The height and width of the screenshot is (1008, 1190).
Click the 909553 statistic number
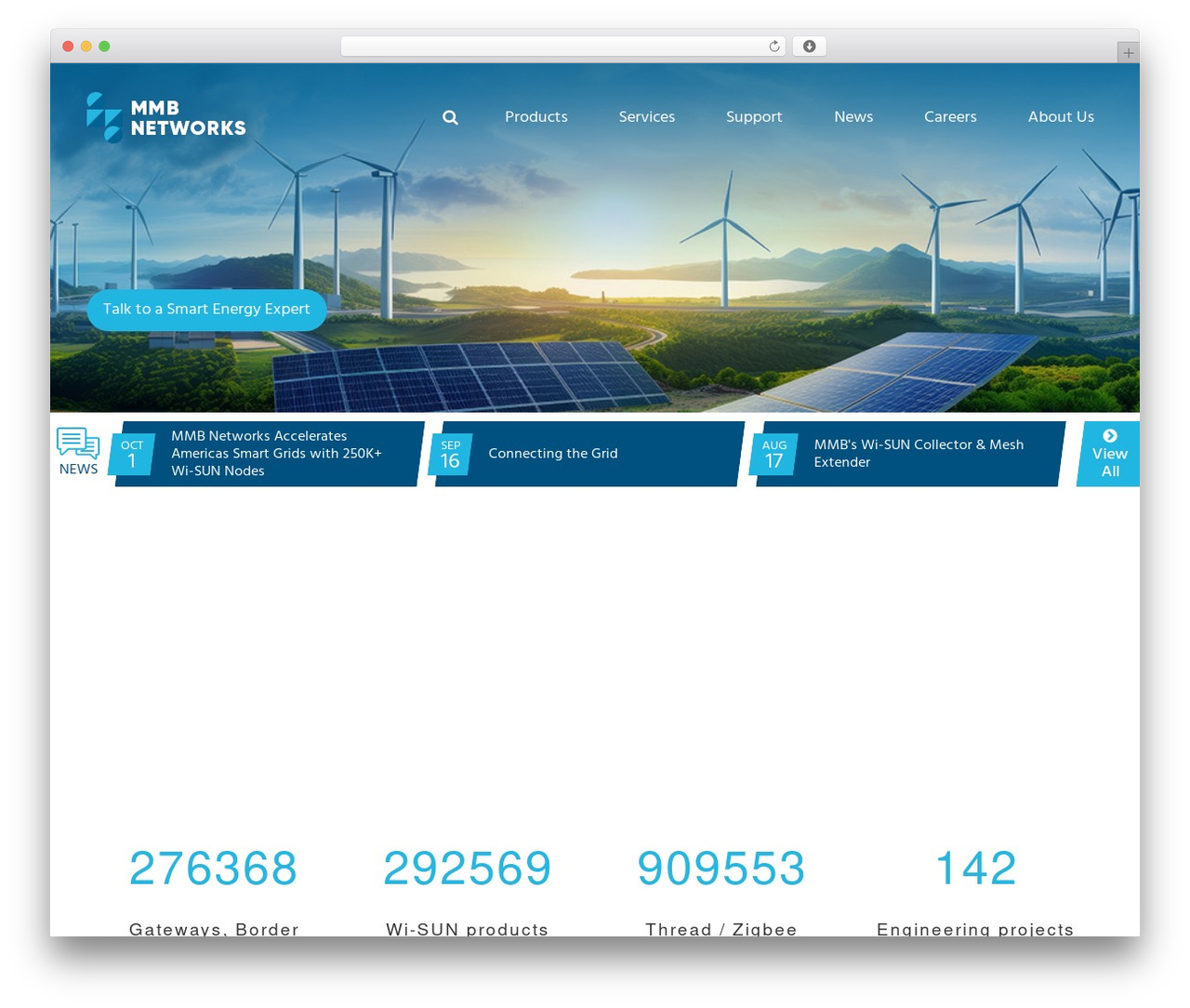pos(721,869)
